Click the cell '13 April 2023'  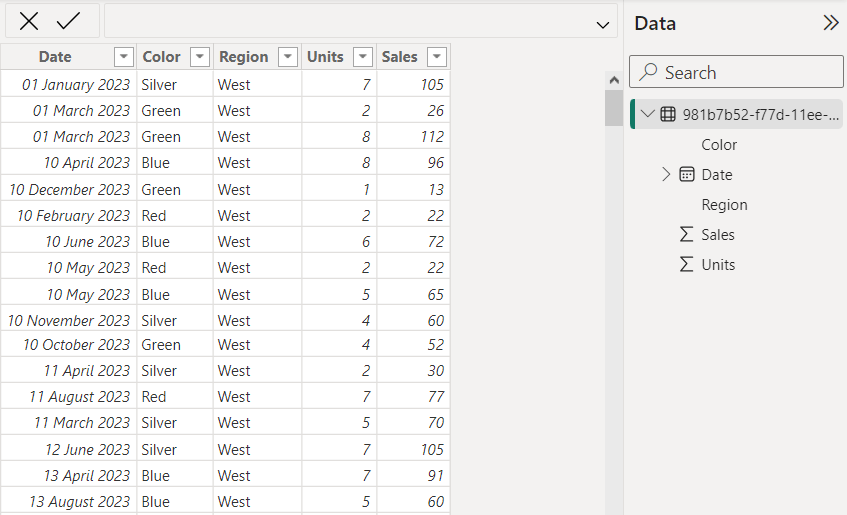(69, 475)
